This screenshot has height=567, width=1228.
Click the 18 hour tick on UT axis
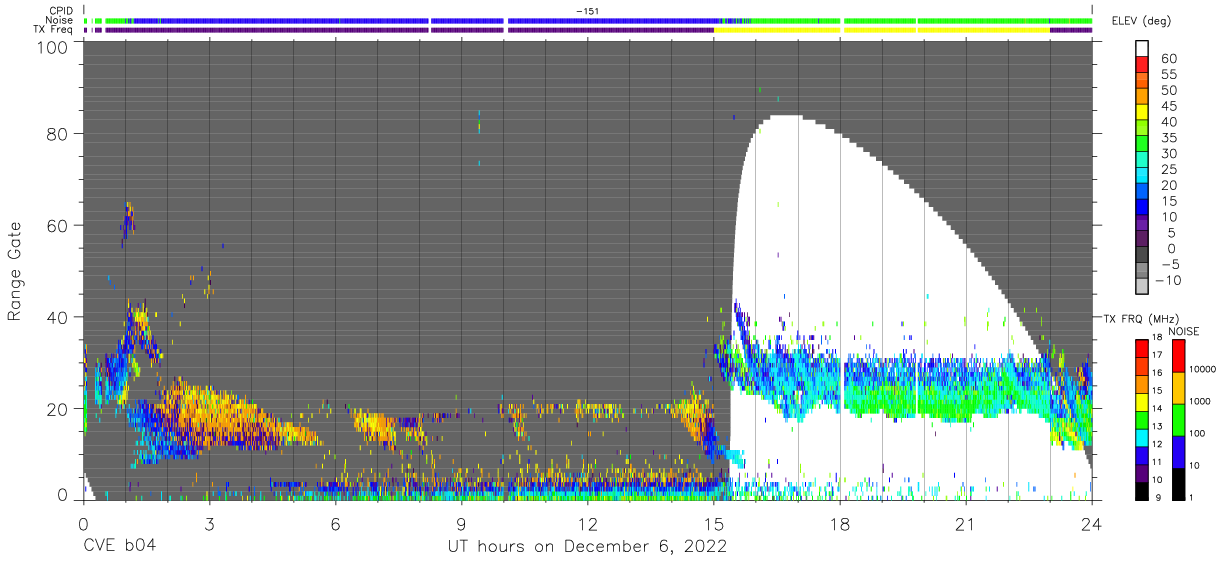click(840, 524)
